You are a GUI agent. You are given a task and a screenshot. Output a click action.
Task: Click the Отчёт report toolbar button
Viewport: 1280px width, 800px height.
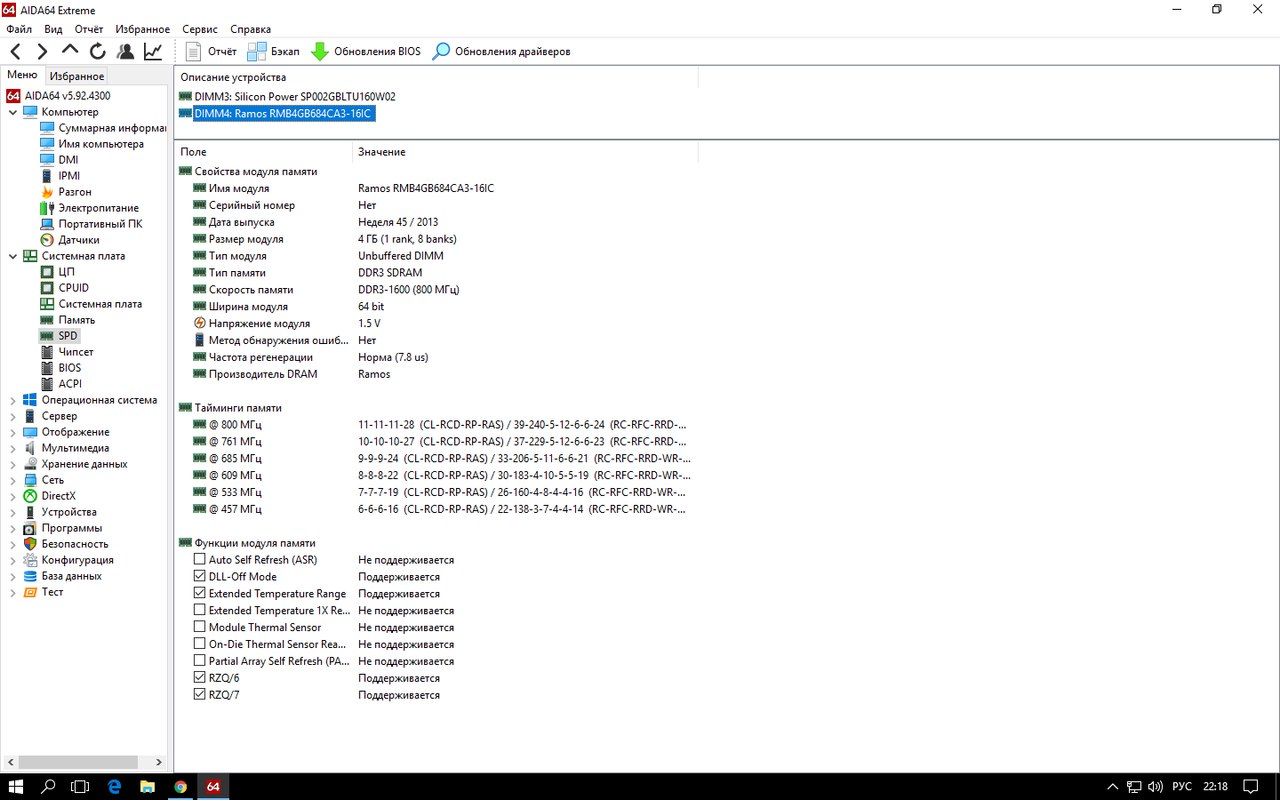[x=211, y=51]
